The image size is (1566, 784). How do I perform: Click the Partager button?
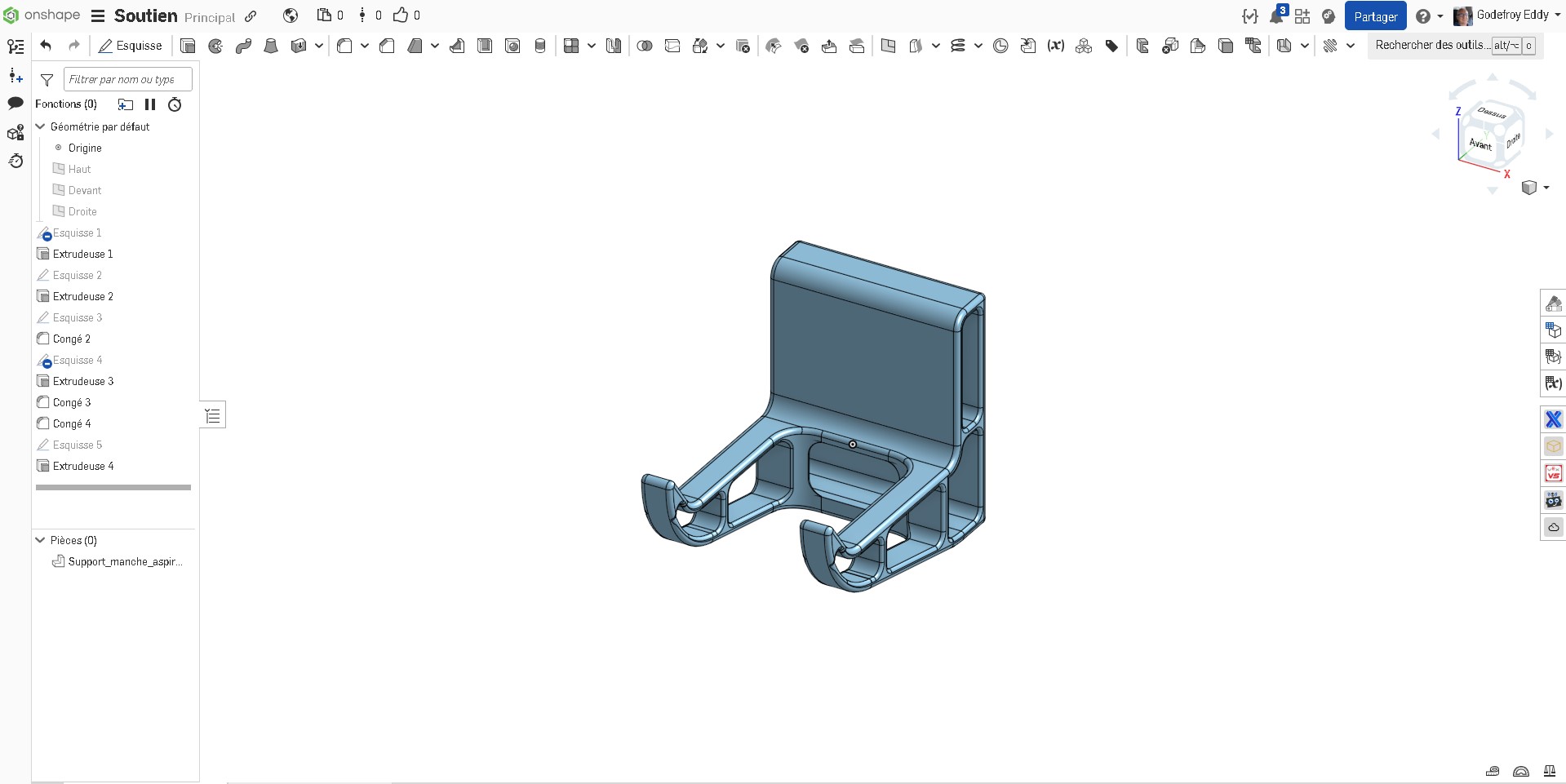pos(1375,16)
